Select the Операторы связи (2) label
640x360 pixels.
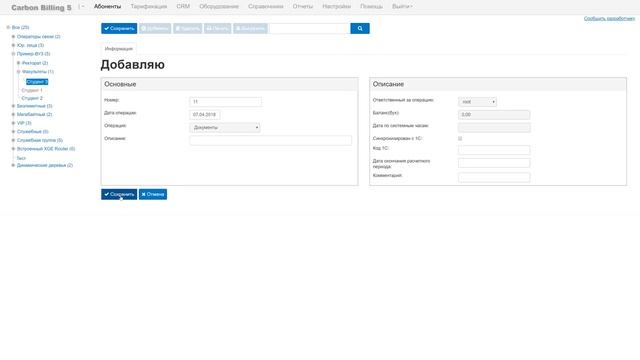(38, 37)
